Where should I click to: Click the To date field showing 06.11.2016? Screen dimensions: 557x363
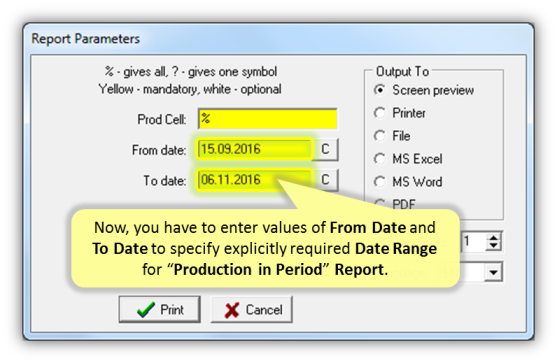254,180
